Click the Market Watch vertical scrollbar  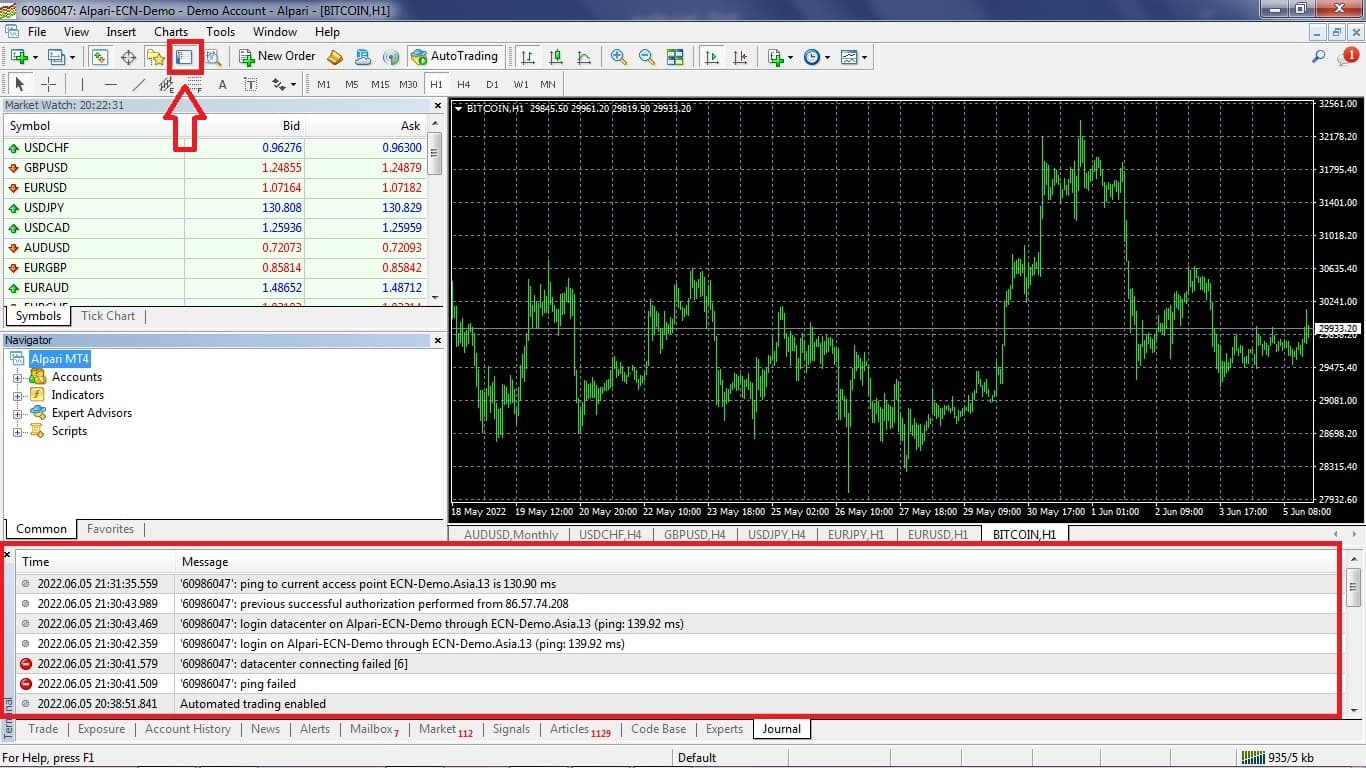[x=435, y=210]
